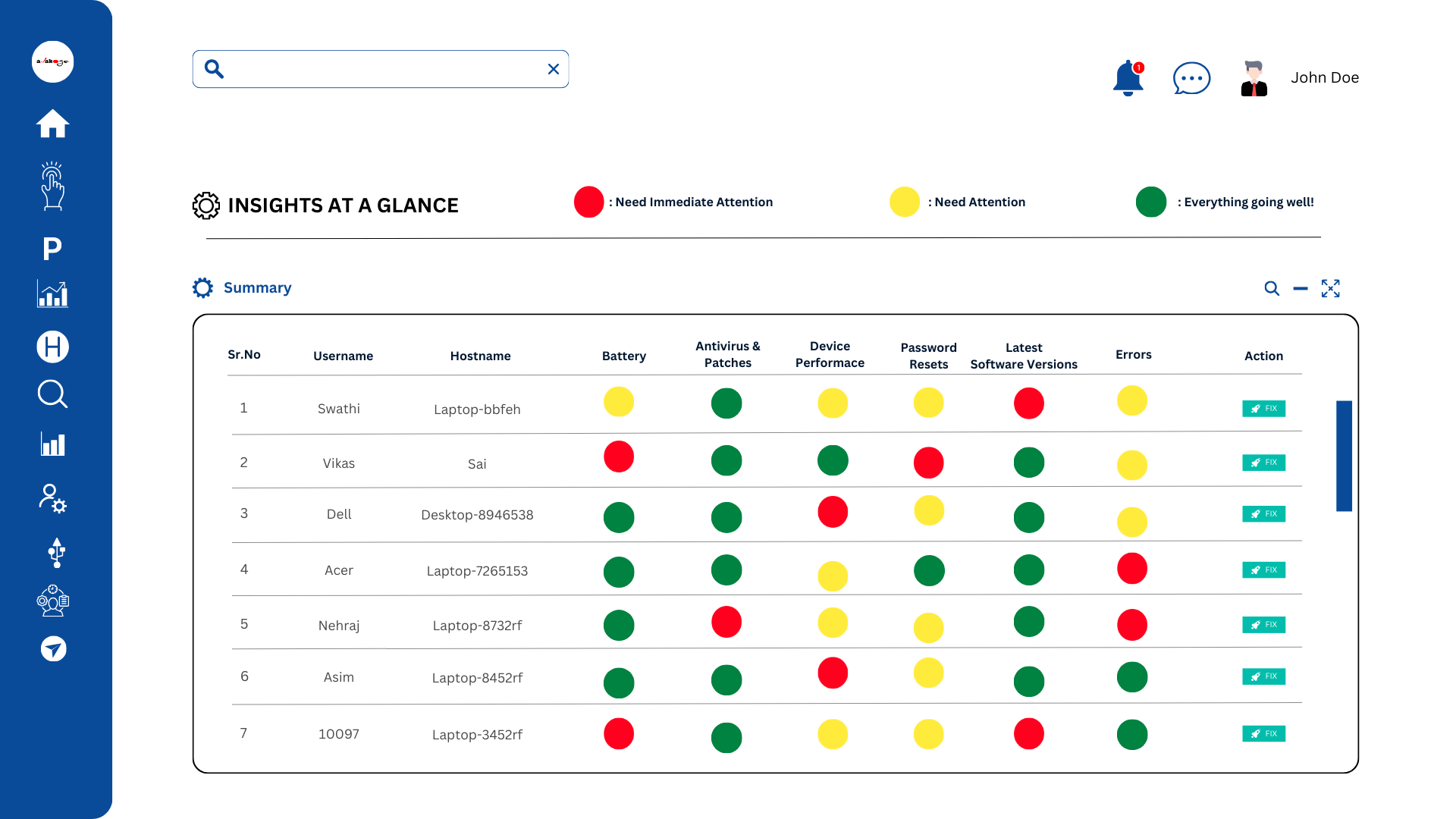Open the magnifier search sidebar icon

52,394
